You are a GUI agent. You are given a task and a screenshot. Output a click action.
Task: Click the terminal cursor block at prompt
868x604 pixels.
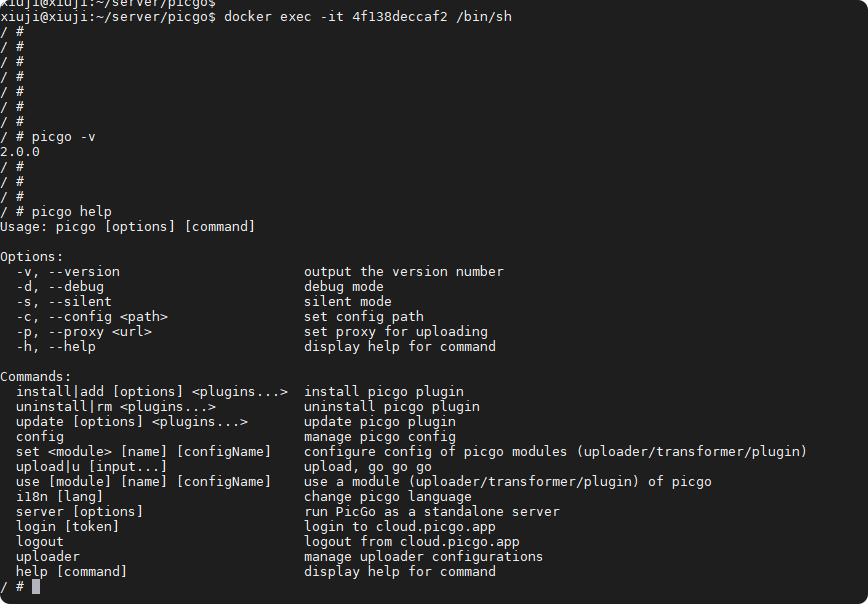click(36, 586)
